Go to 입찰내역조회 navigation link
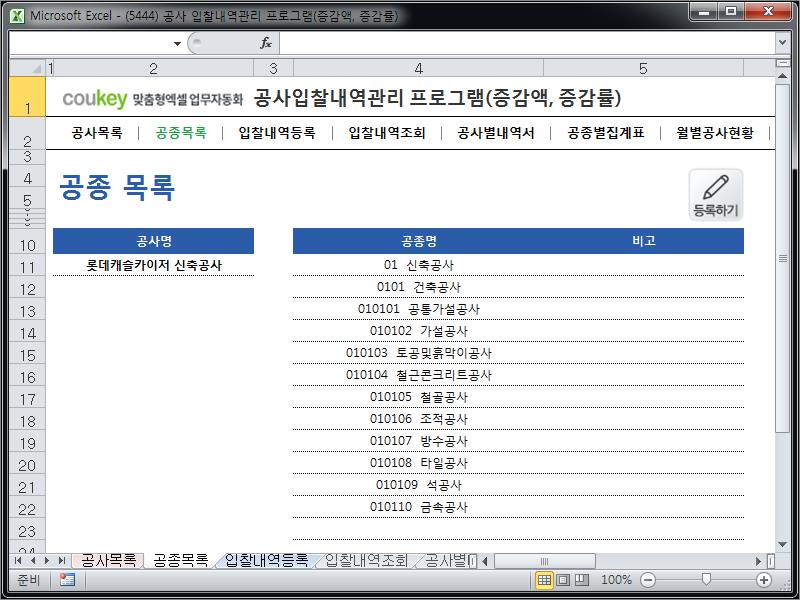The height and width of the screenshot is (600, 800). coord(387,133)
